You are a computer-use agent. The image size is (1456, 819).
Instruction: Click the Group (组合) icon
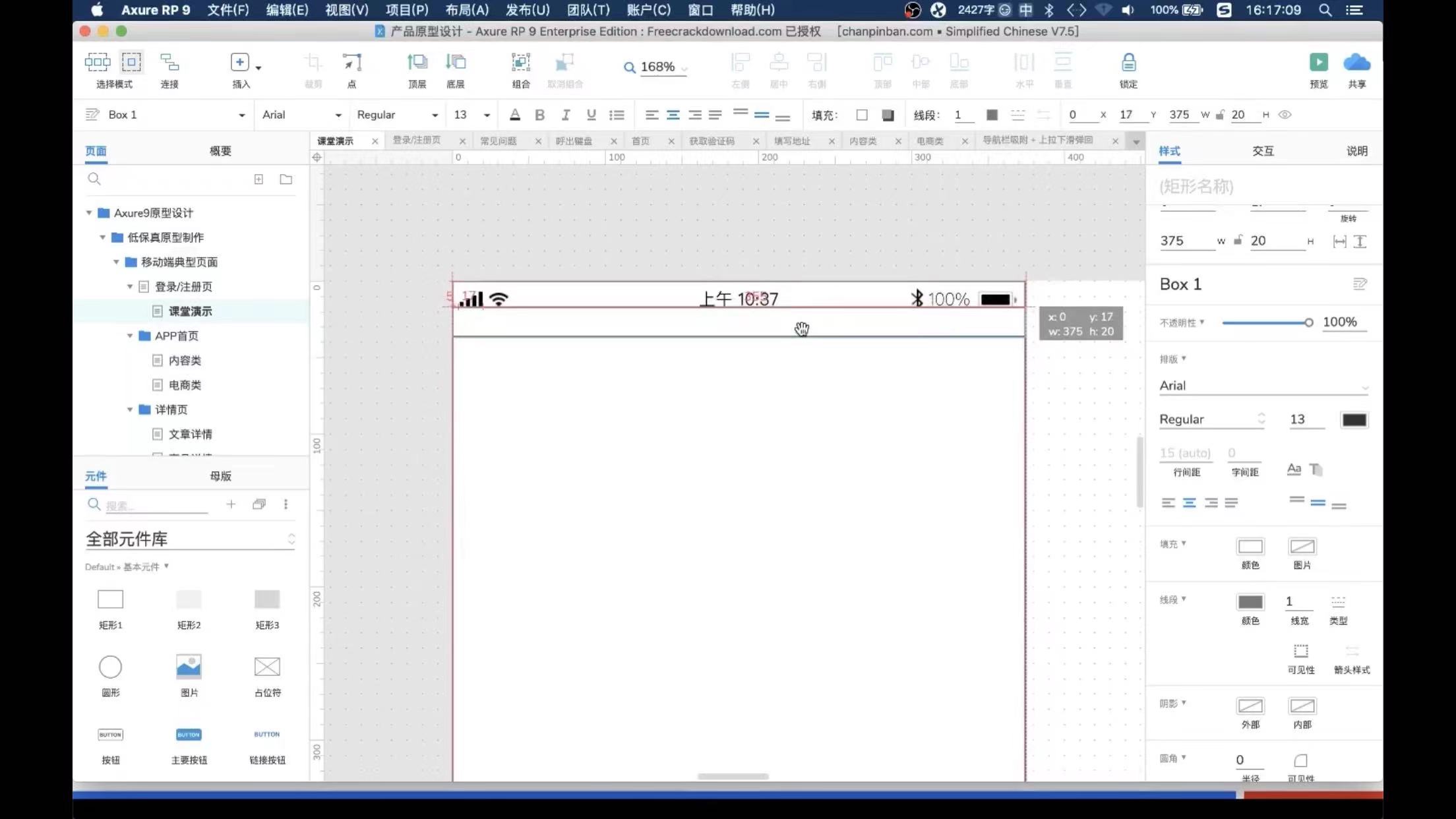tap(520, 63)
